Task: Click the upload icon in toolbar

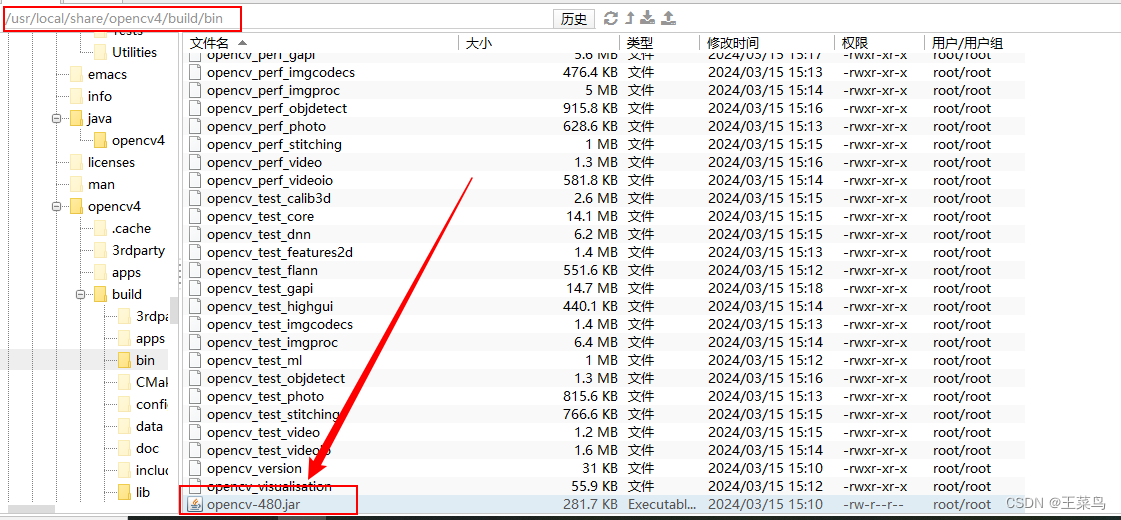Action: pos(668,19)
